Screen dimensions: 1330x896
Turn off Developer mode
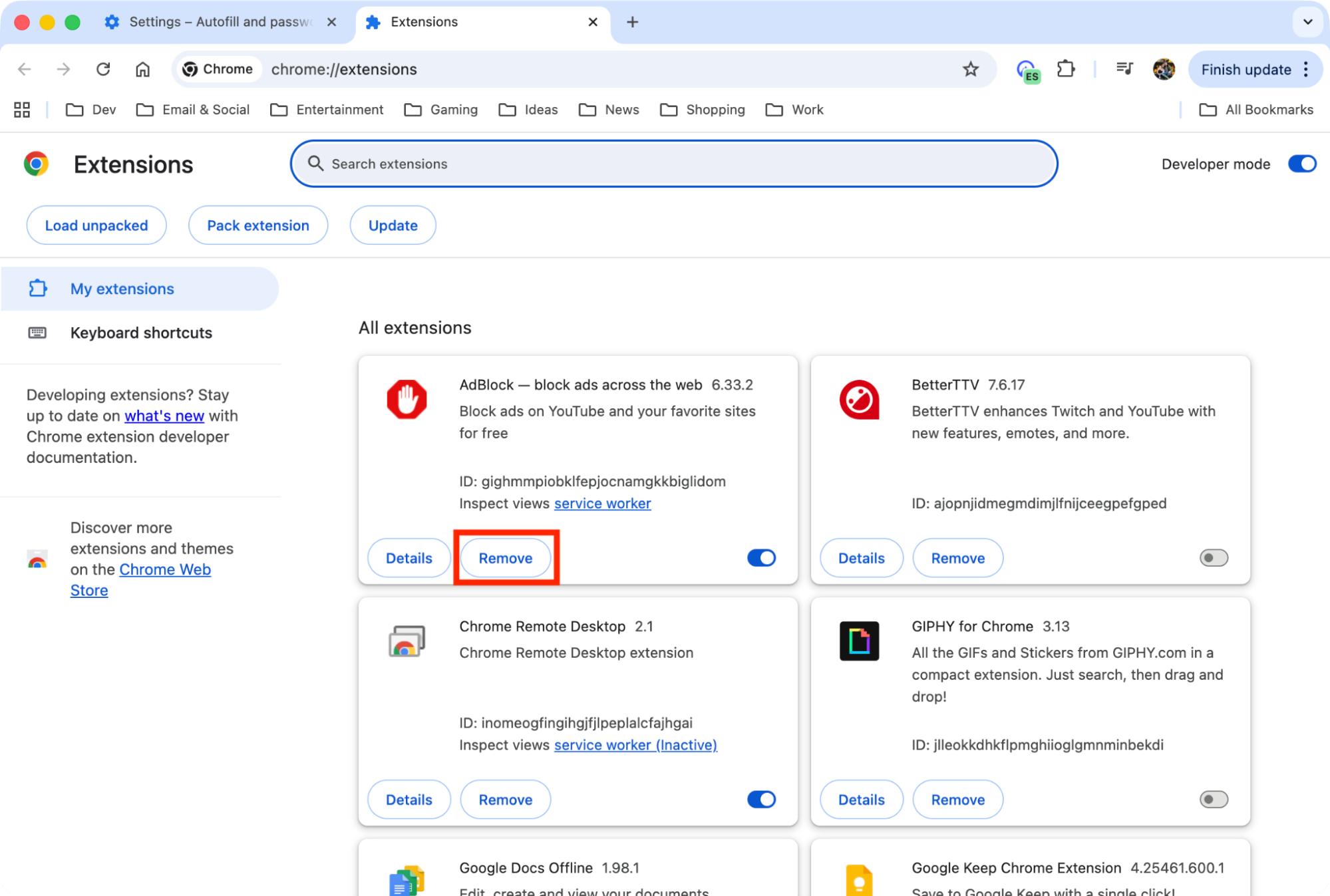coord(1301,164)
